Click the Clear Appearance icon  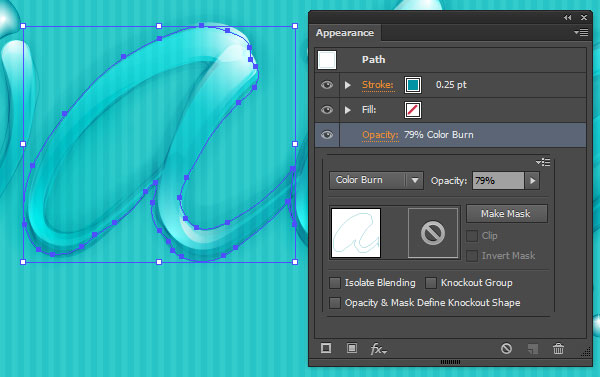[x=506, y=348]
